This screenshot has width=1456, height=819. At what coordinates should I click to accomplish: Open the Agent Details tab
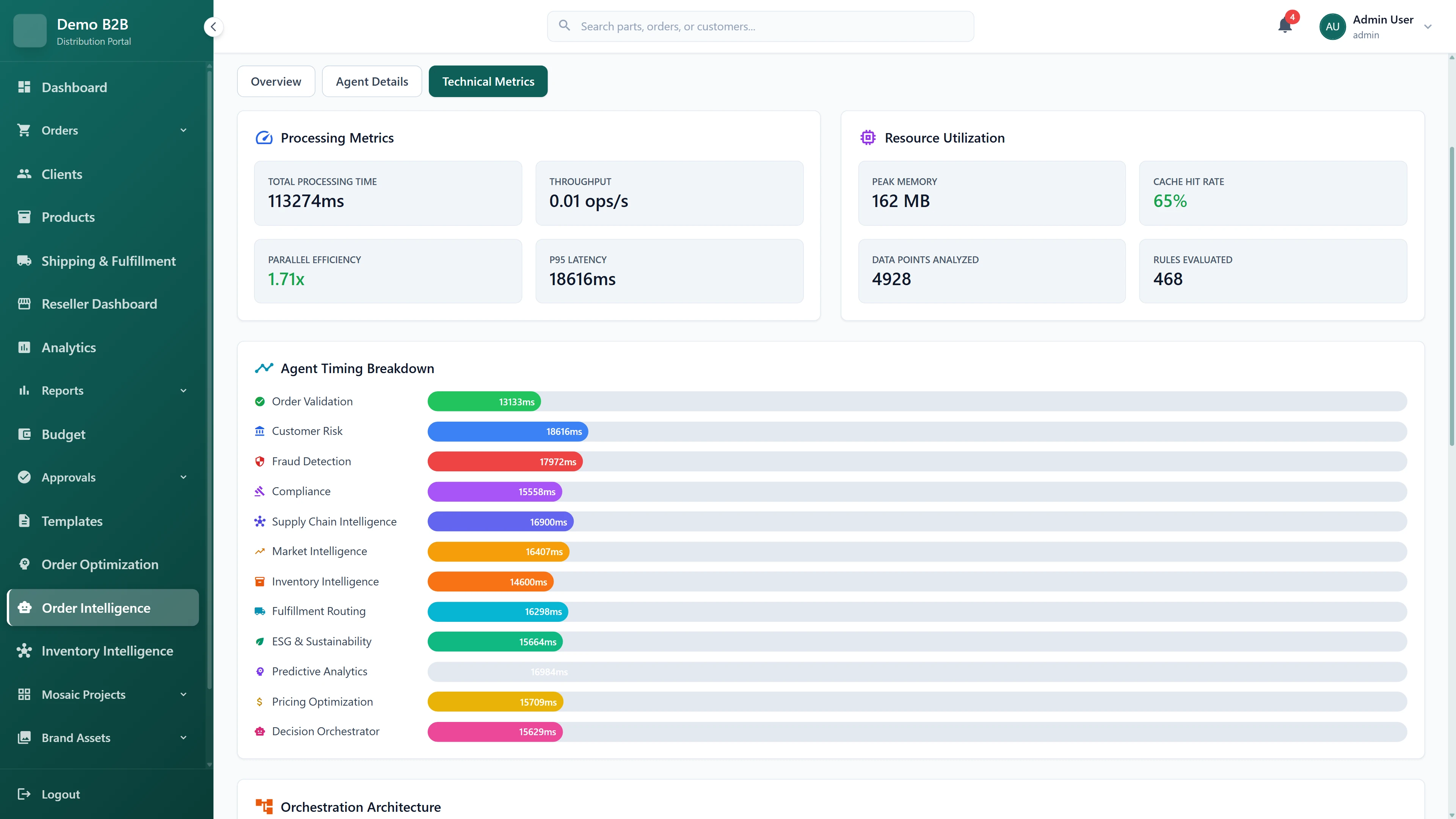tap(371, 81)
